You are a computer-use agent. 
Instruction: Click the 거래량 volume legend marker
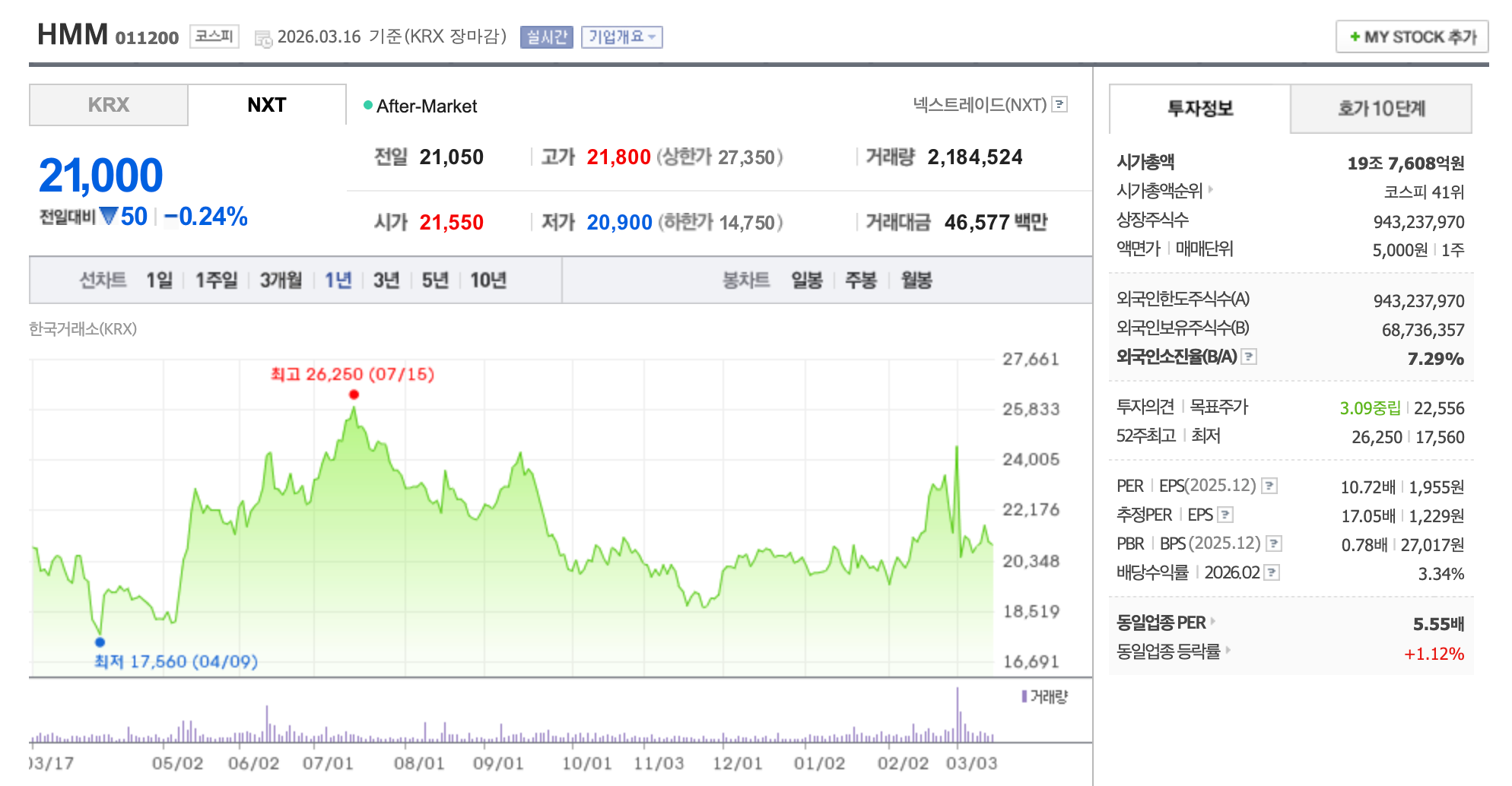pos(1024,696)
